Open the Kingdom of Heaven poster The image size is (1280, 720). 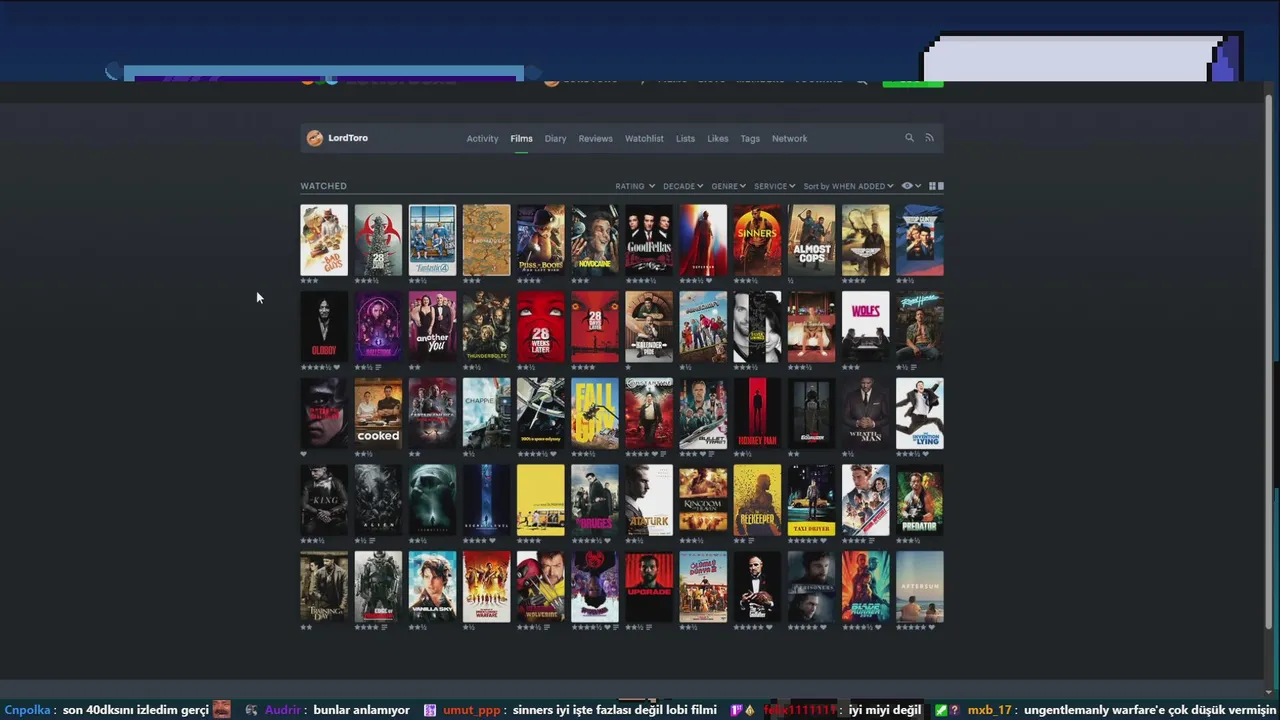coord(703,500)
